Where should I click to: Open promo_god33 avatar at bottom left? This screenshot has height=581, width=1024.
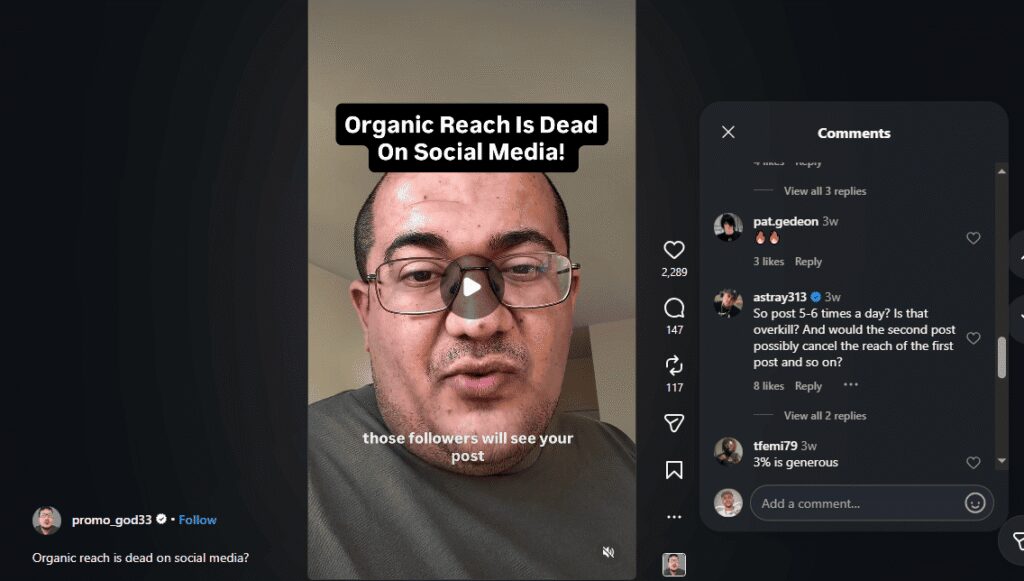point(47,520)
